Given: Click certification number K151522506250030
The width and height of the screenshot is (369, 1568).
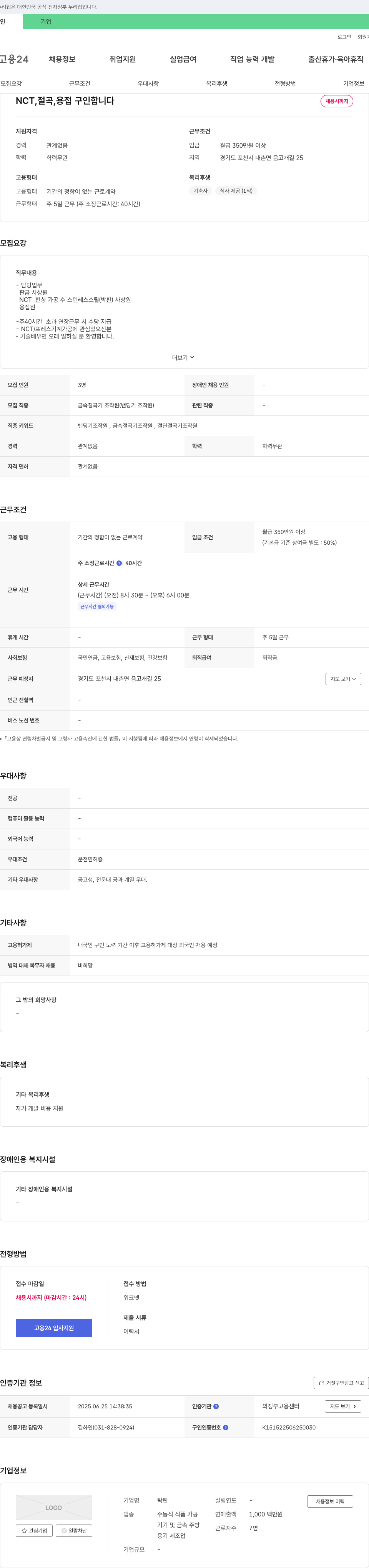Looking at the screenshot, I should pos(289,1427).
